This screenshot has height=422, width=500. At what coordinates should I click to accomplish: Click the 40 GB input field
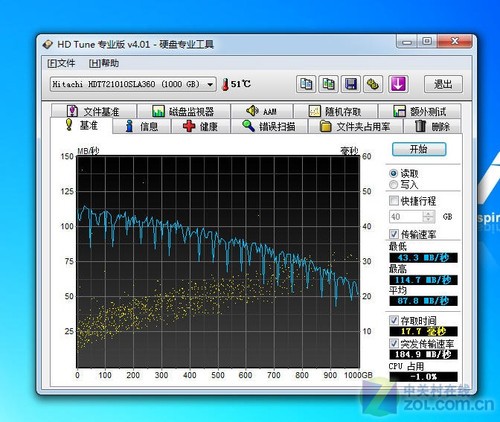tap(406, 217)
